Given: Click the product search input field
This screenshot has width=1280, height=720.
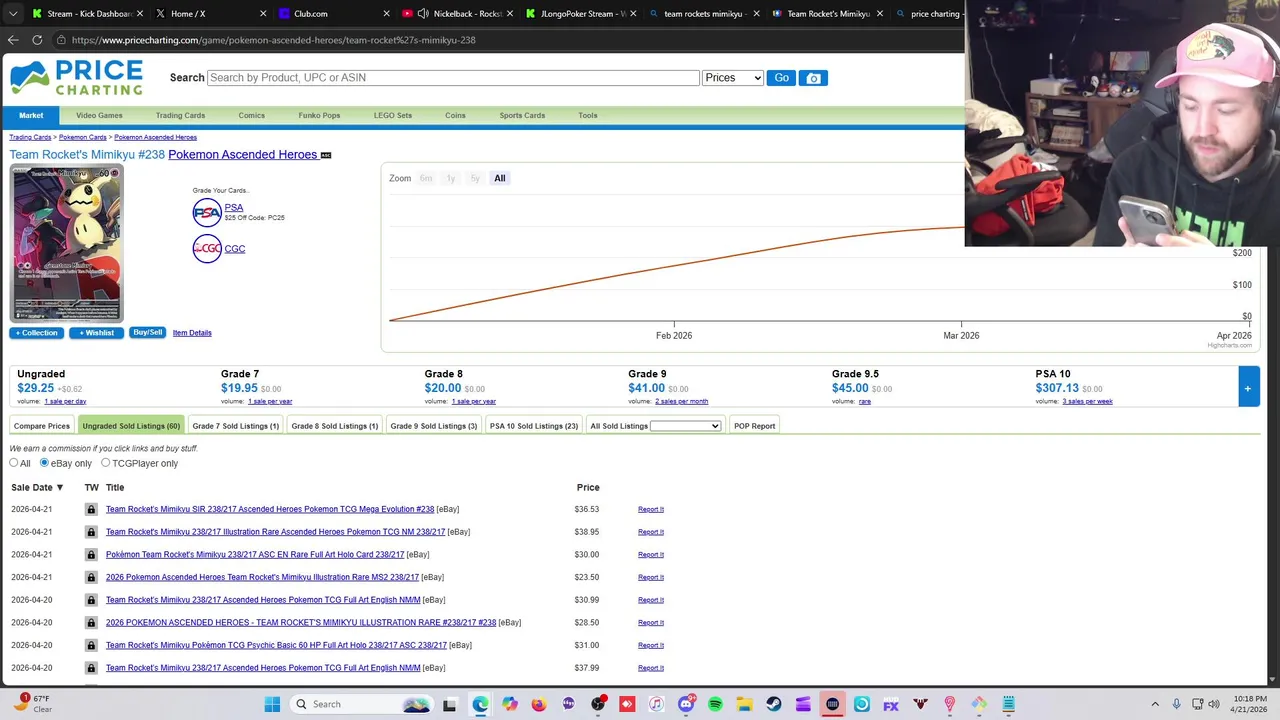Looking at the screenshot, I should [x=453, y=78].
